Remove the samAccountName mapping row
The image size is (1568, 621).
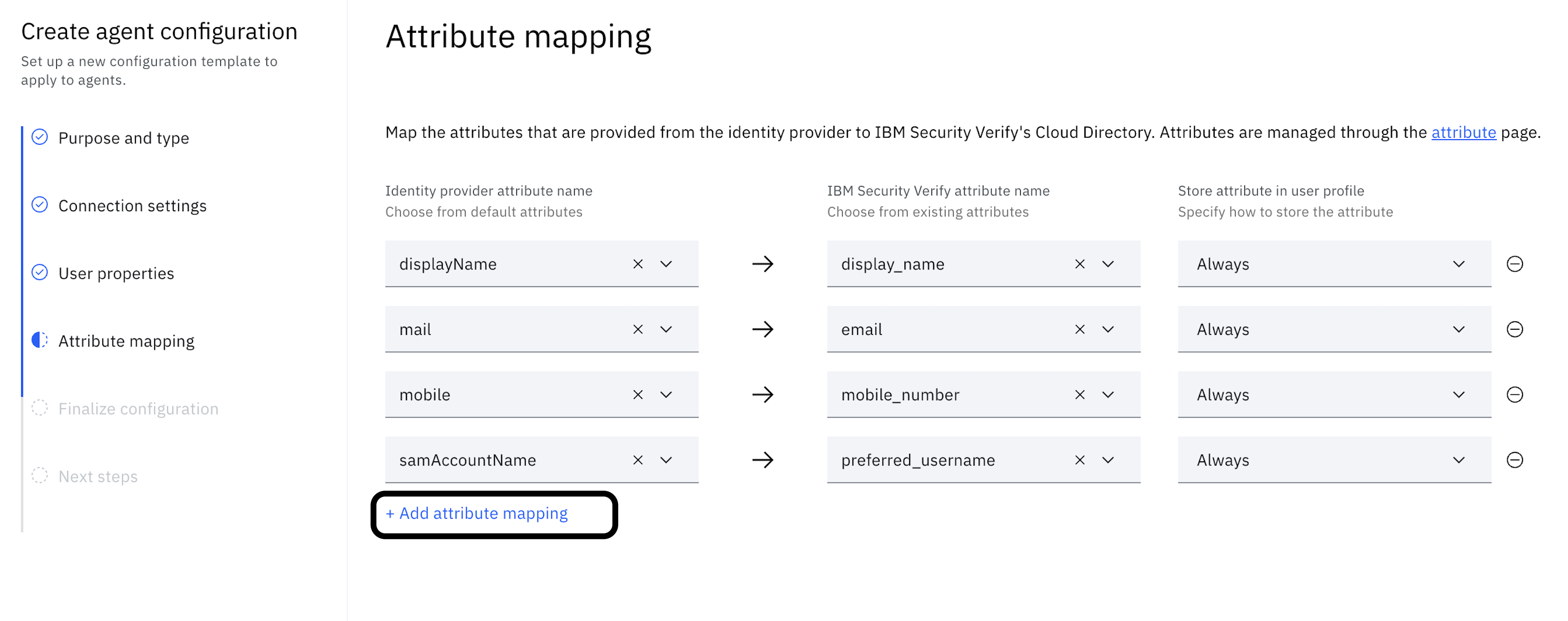coord(1515,460)
